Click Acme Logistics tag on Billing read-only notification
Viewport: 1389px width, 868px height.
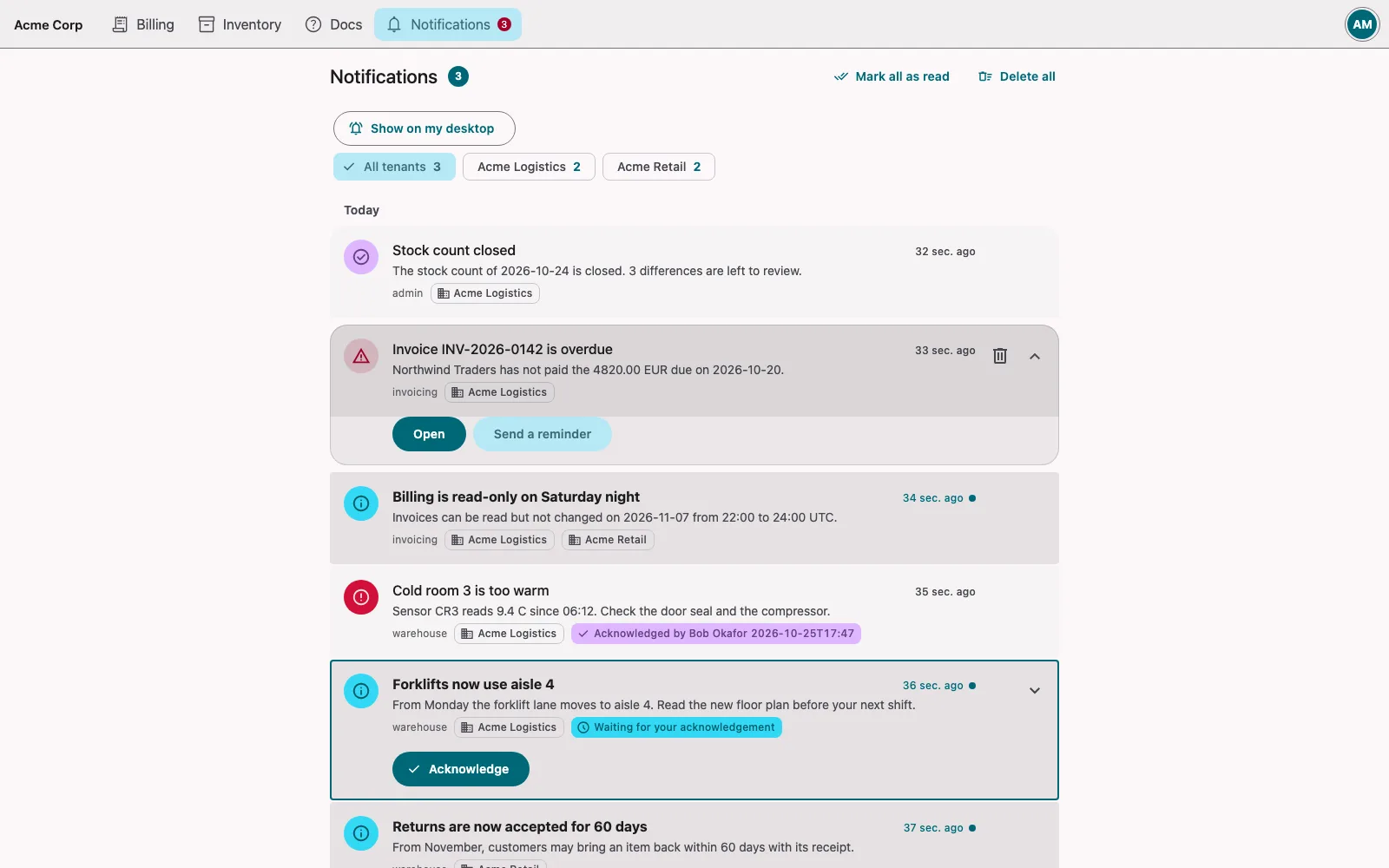[500, 540]
